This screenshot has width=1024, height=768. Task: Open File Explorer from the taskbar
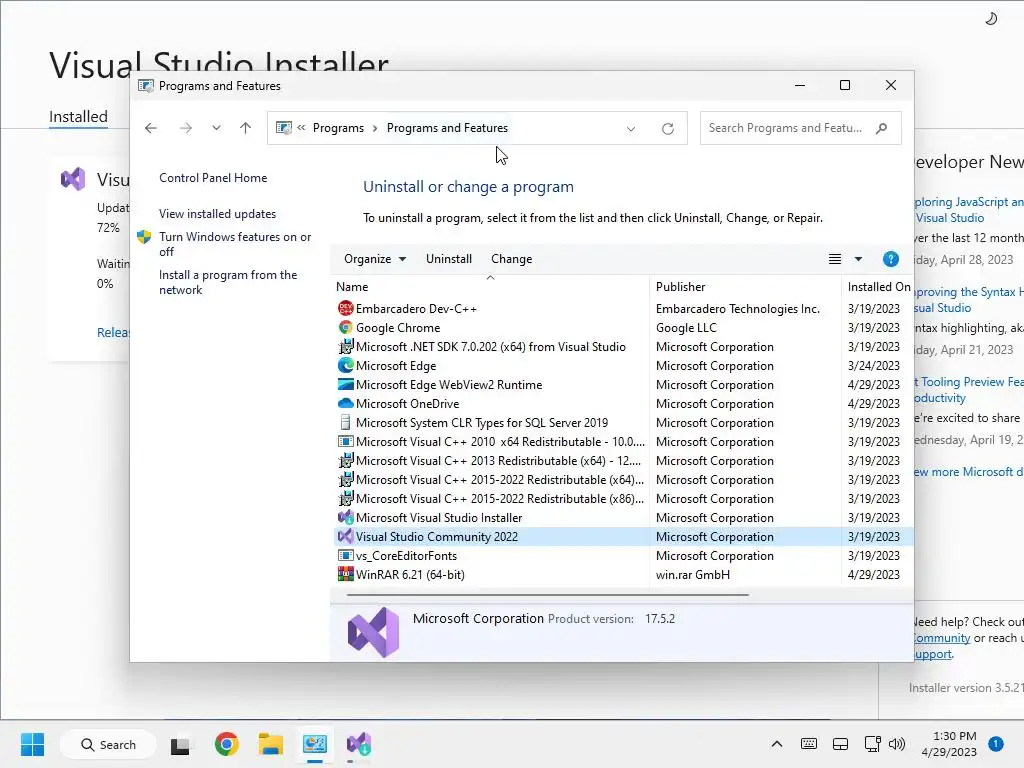(270, 744)
